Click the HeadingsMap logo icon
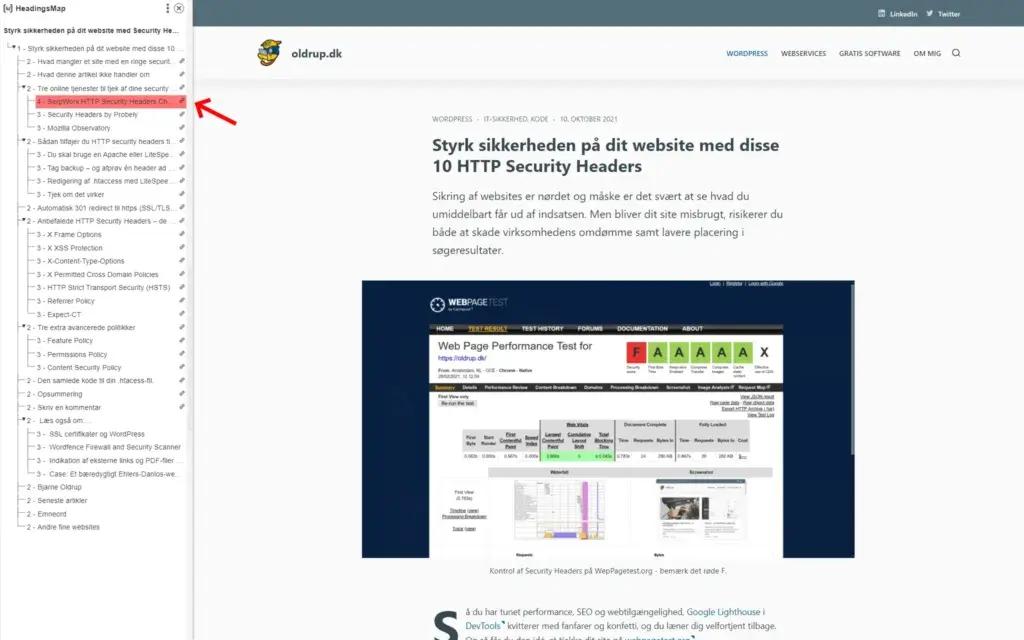 click(x=8, y=8)
